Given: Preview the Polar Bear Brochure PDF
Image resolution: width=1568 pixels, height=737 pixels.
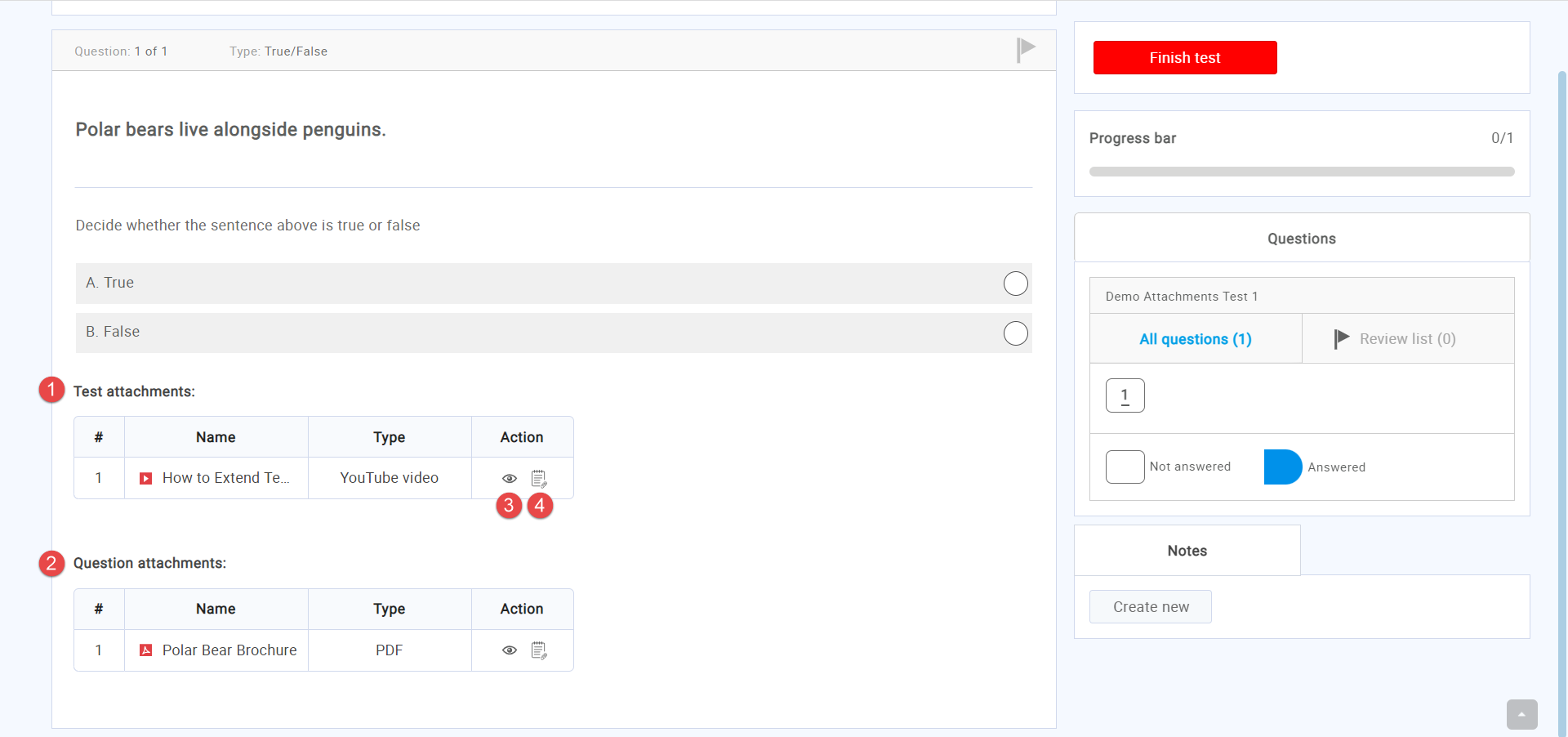Looking at the screenshot, I should tap(510, 650).
